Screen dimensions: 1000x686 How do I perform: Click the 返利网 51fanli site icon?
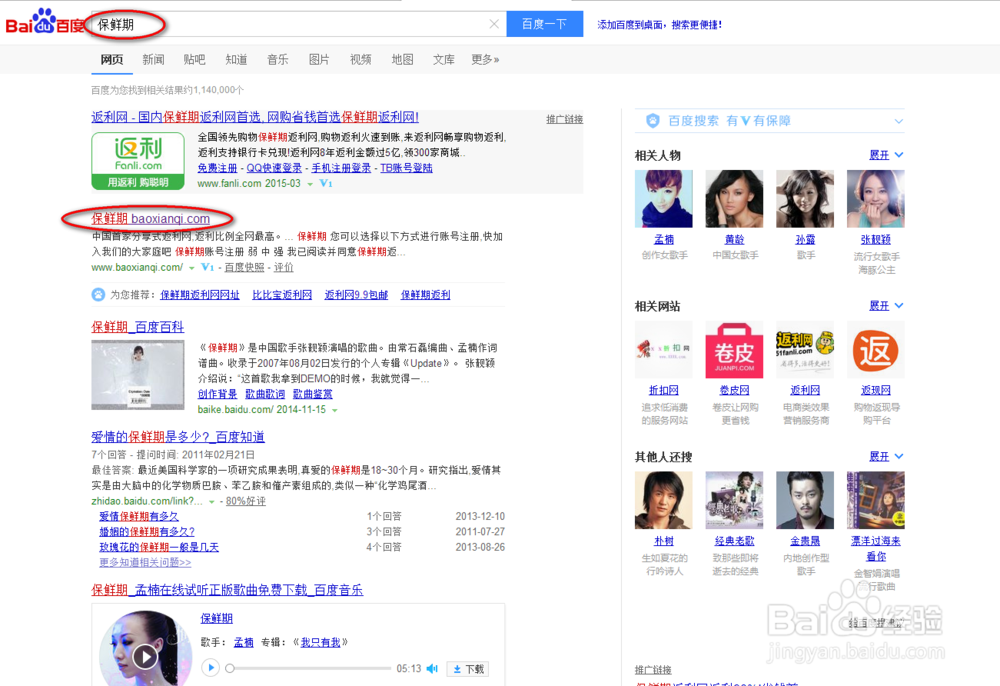(x=805, y=349)
